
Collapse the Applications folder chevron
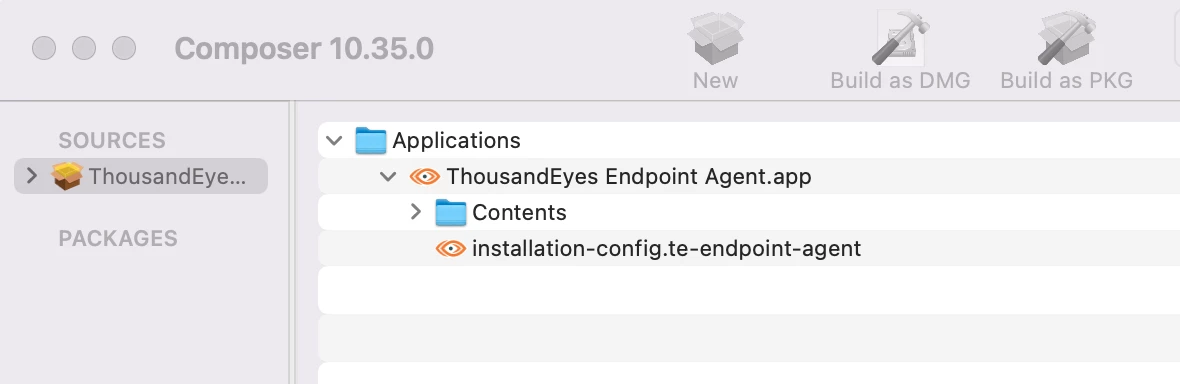(x=334, y=141)
